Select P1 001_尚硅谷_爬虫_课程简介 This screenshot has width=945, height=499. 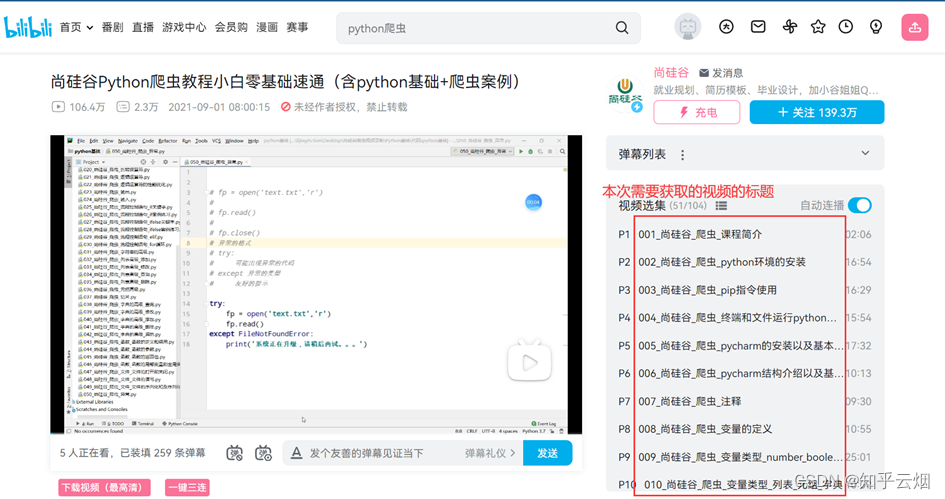744,234
